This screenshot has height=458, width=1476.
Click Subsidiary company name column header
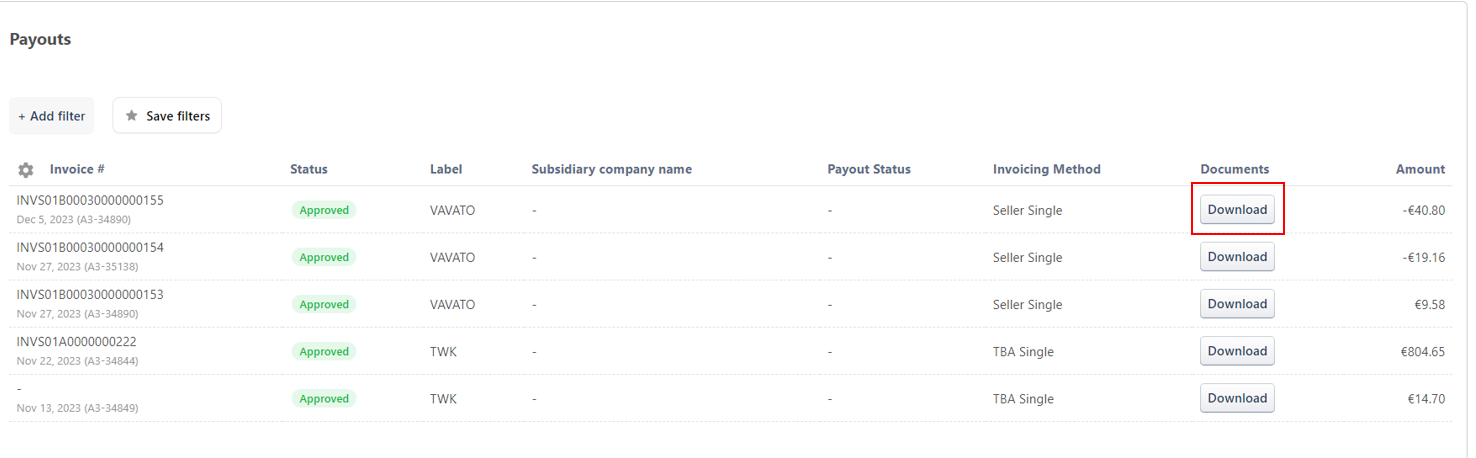coord(611,169)
